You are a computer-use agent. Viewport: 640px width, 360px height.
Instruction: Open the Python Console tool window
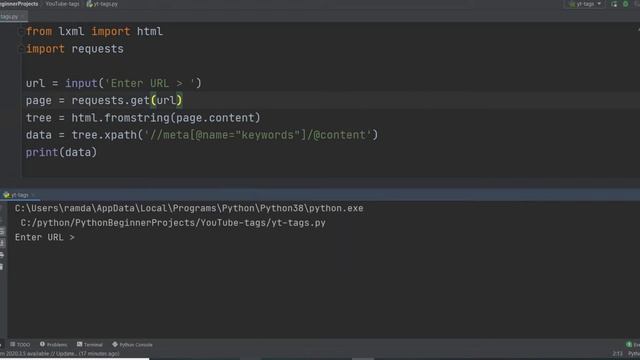(132, 344)
